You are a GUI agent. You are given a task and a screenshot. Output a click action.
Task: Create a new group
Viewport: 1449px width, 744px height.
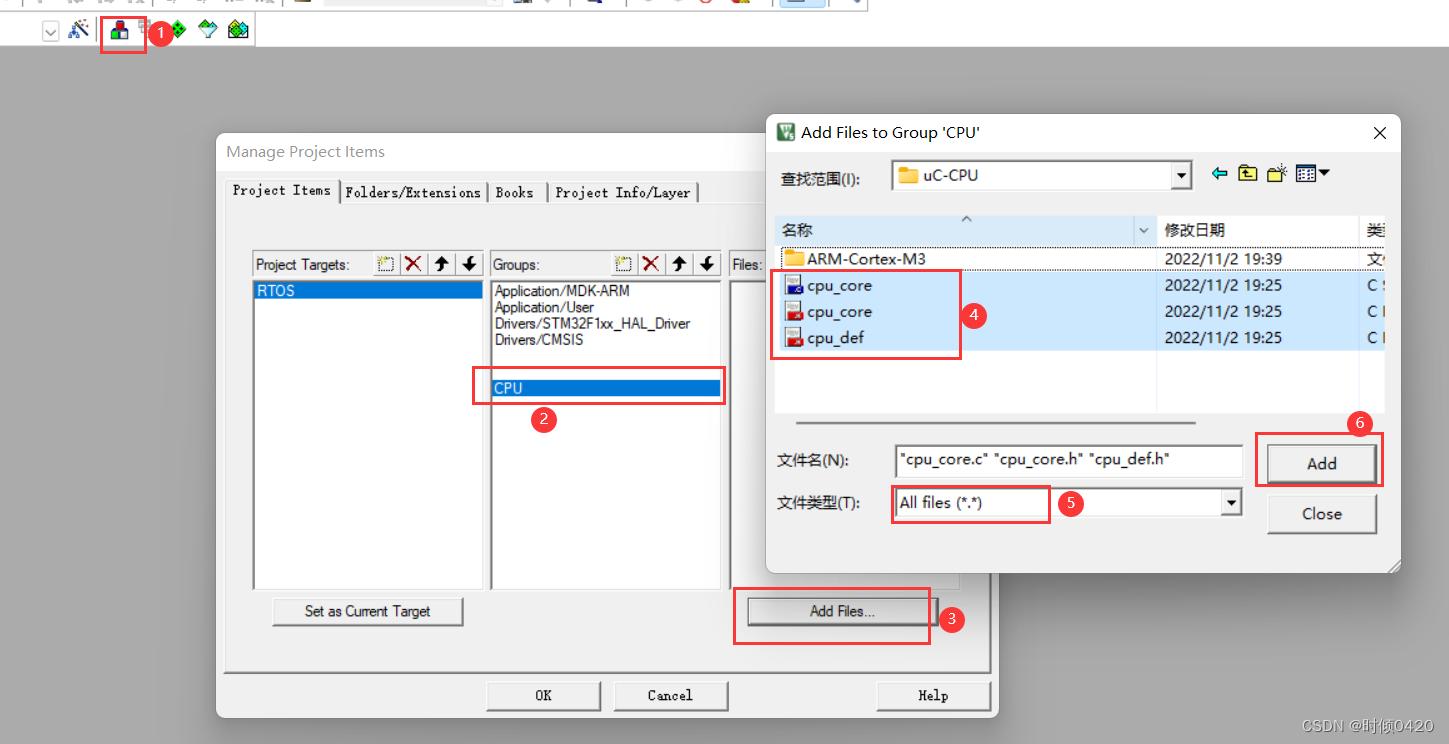tap(623, 264)
